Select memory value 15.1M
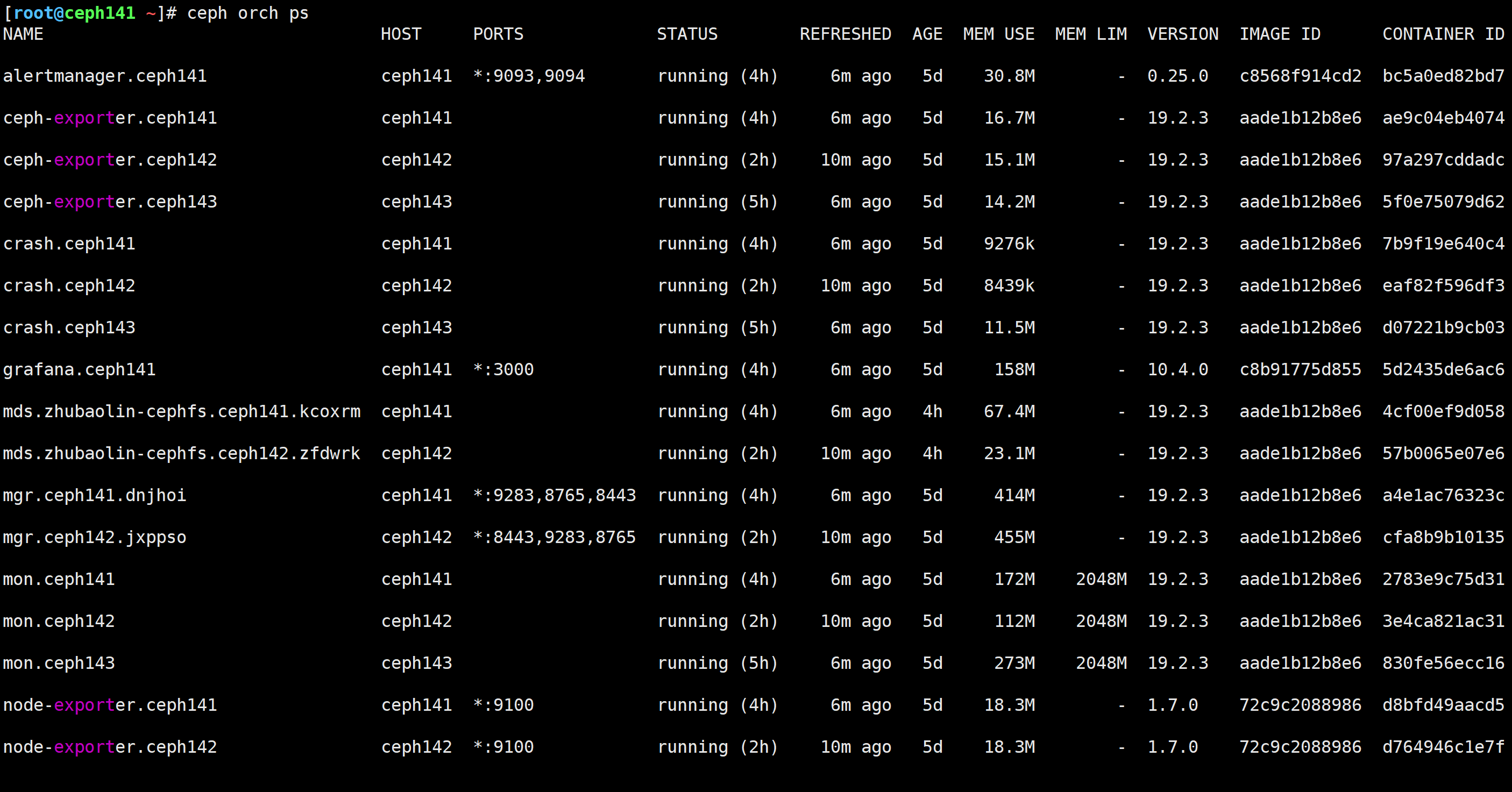 (1009, 160)
